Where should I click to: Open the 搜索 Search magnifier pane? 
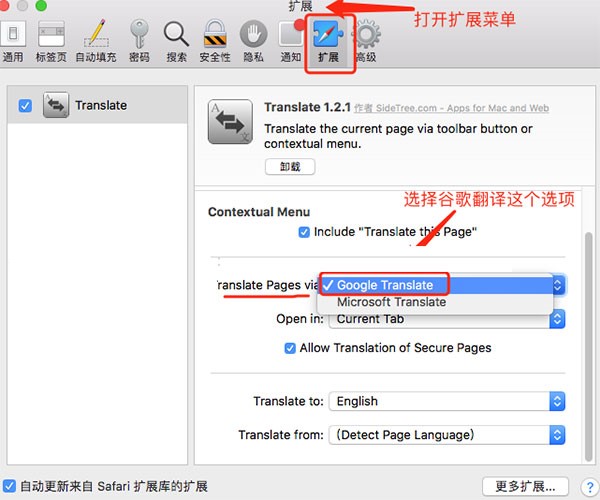[x=176, y=41]
